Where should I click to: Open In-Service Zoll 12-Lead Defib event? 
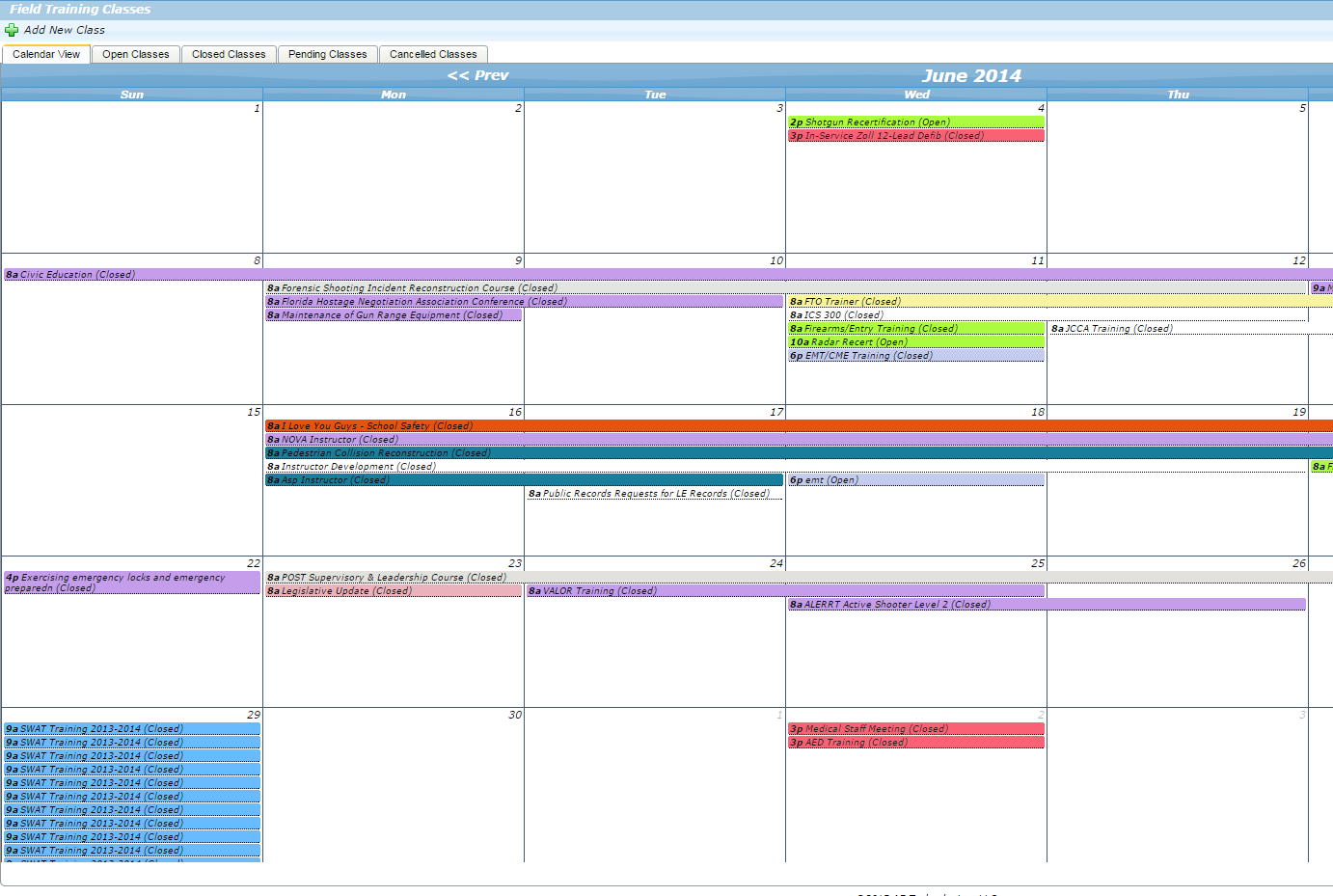[x=894, y=136]
